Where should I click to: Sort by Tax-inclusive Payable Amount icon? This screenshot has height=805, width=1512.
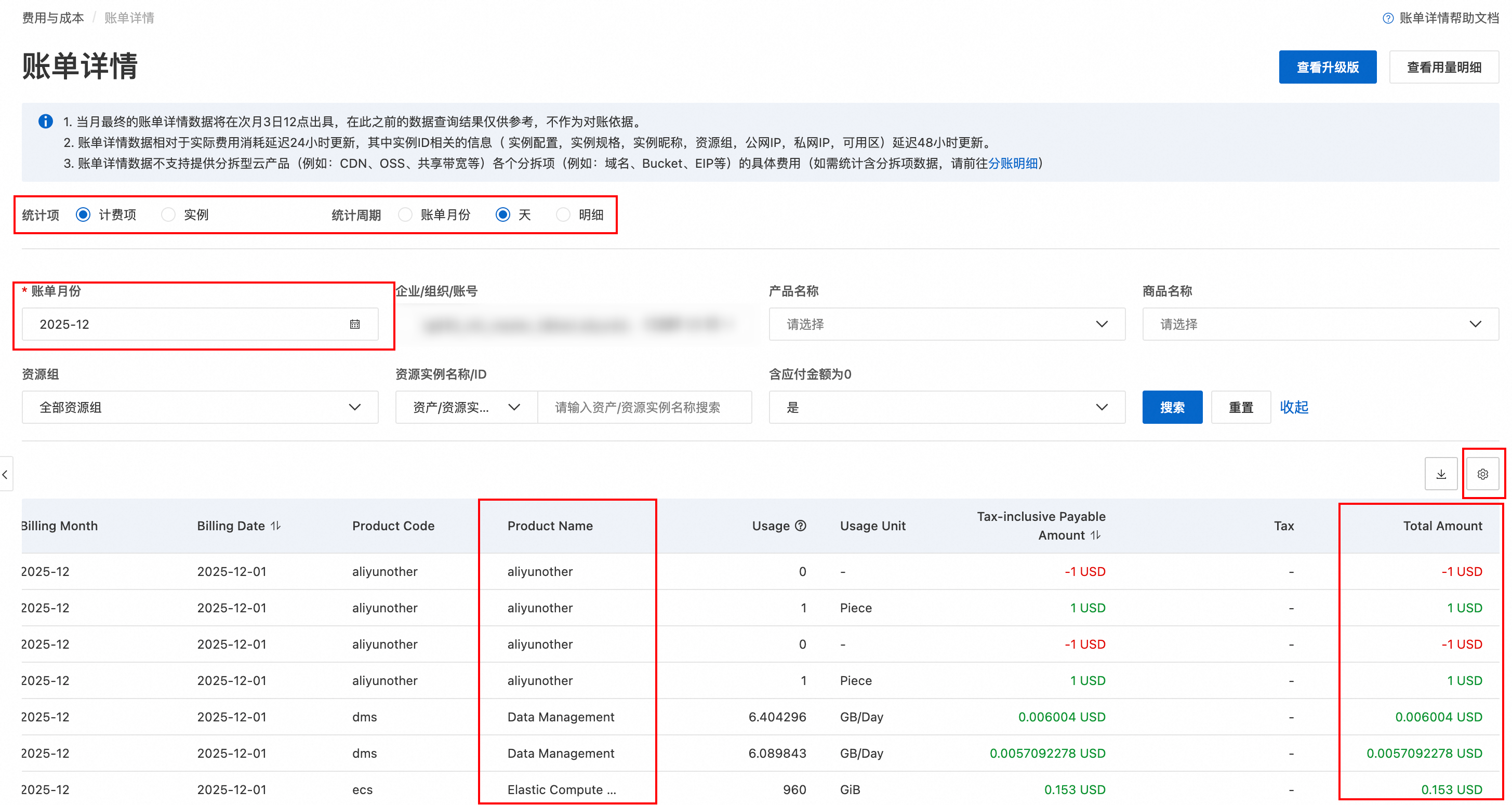pos(1095,535)
